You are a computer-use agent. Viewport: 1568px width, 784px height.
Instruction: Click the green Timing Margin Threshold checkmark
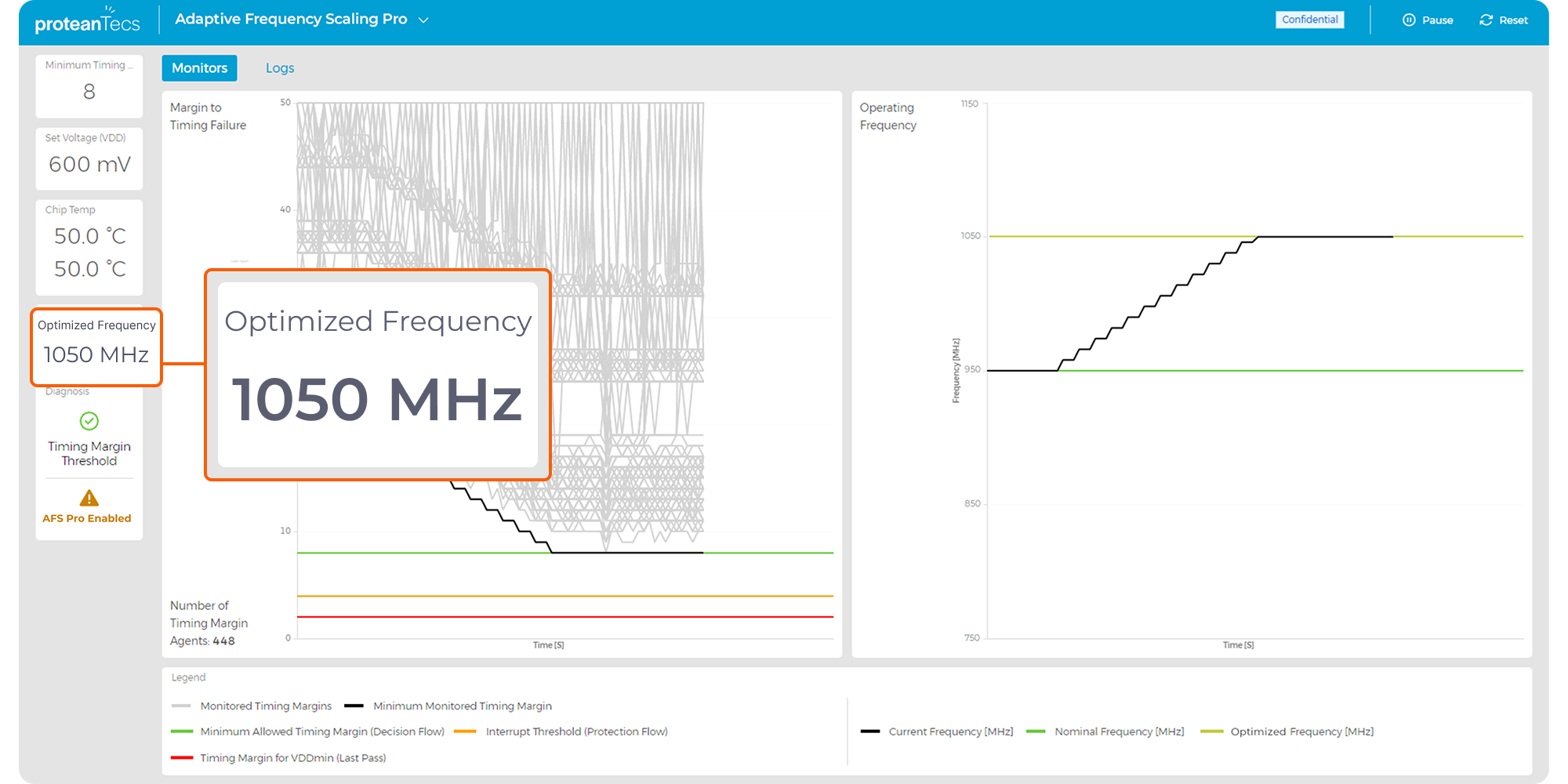(x=89, y=421)
